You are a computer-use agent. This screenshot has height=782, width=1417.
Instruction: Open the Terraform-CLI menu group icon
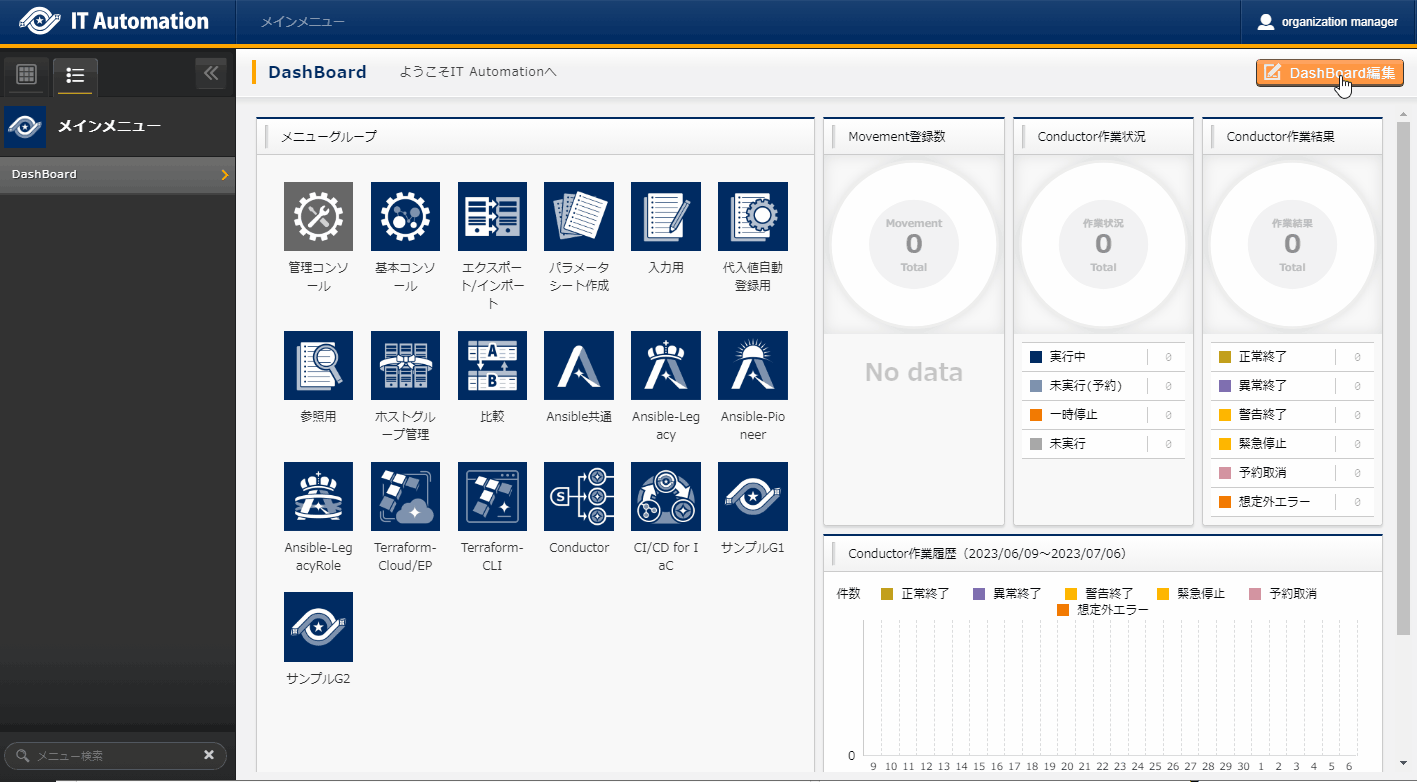(x=492, y=496)
